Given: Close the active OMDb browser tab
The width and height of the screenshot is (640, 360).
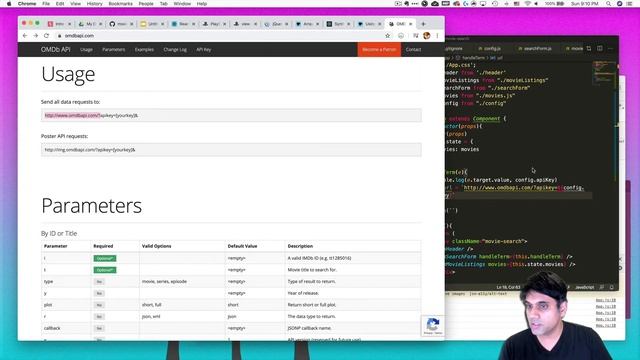Looking at the screenshot, I should pyautogui.click(x=411, y=24).
